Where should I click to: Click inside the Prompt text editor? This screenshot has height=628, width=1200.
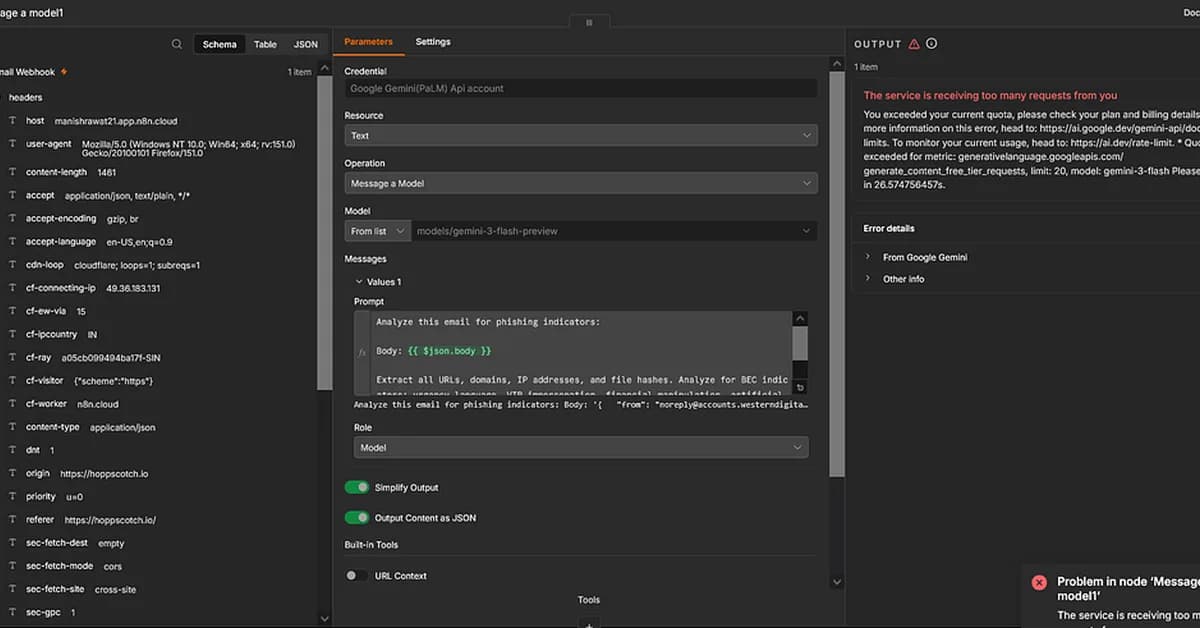[x=580, y=353]
